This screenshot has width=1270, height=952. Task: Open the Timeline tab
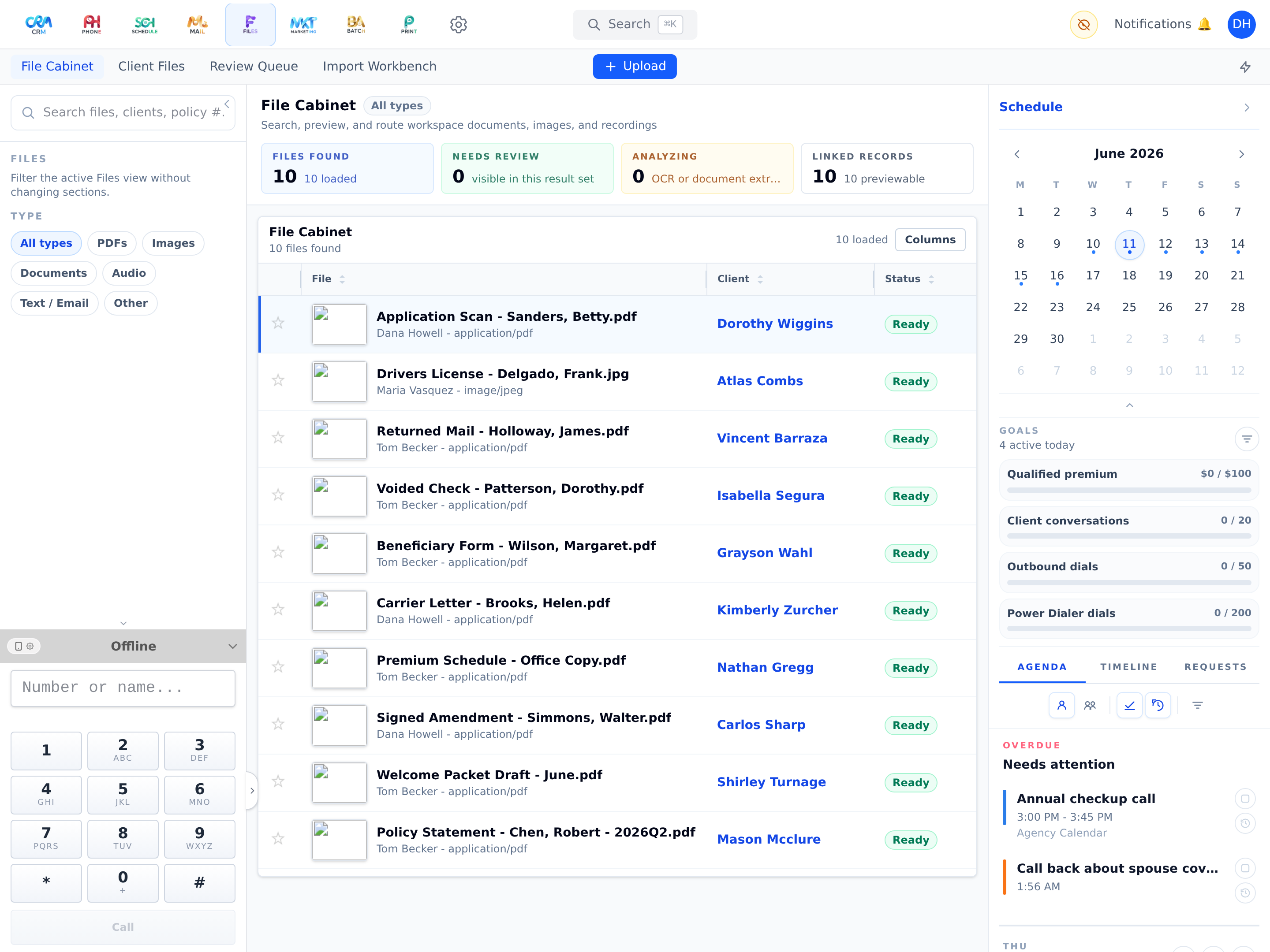click(1128, 667)
